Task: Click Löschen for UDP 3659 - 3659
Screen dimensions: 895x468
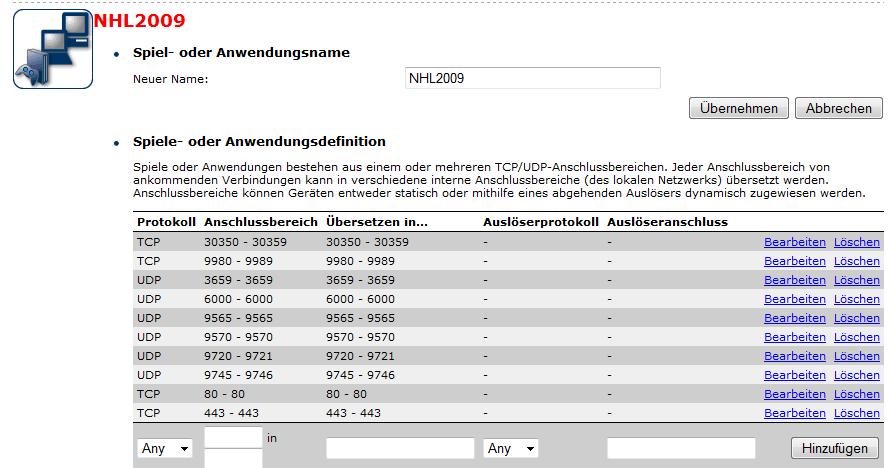Action: coord(857,280)
